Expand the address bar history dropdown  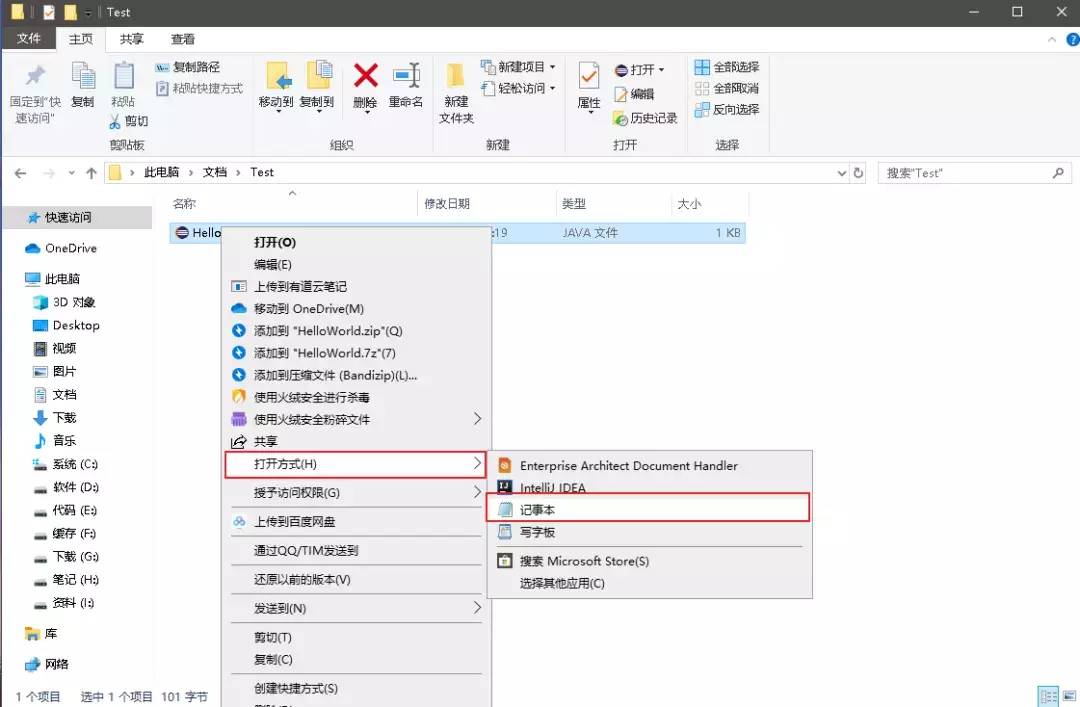click(841, 173)
